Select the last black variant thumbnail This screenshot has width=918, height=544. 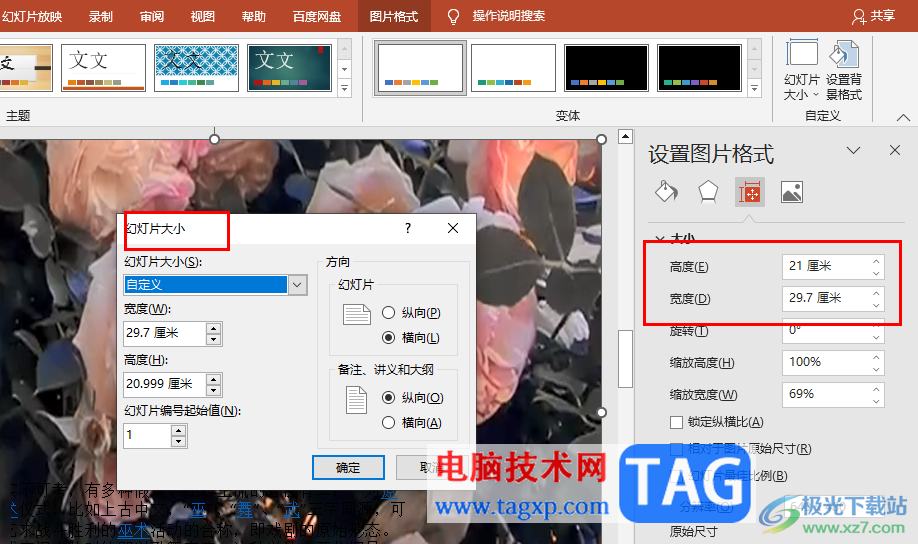pyautogui.click(x=699, y=68)
